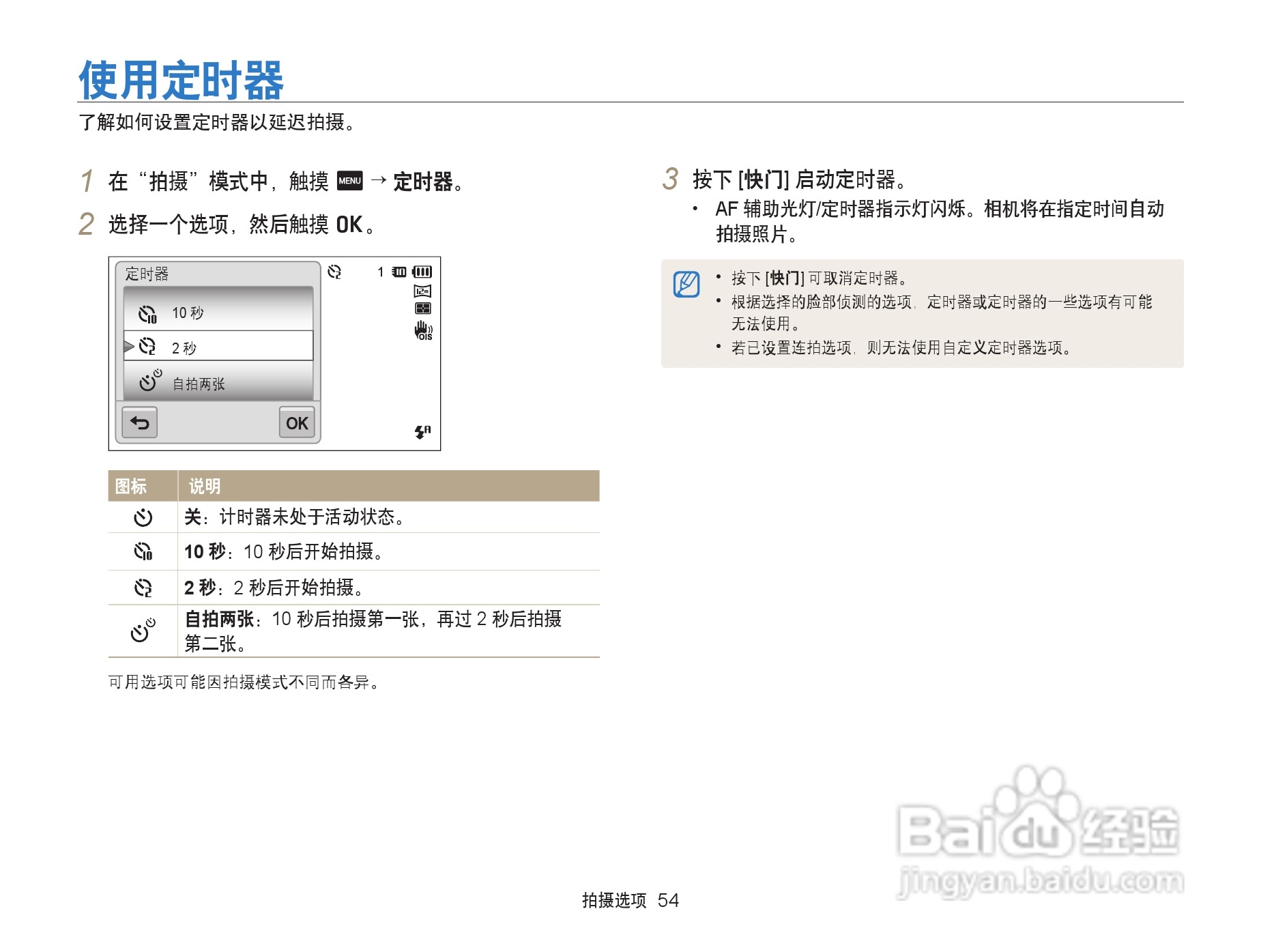Click the page heading 使用定时器
This screenshot has height=952, width=1261.
(181, 80)
